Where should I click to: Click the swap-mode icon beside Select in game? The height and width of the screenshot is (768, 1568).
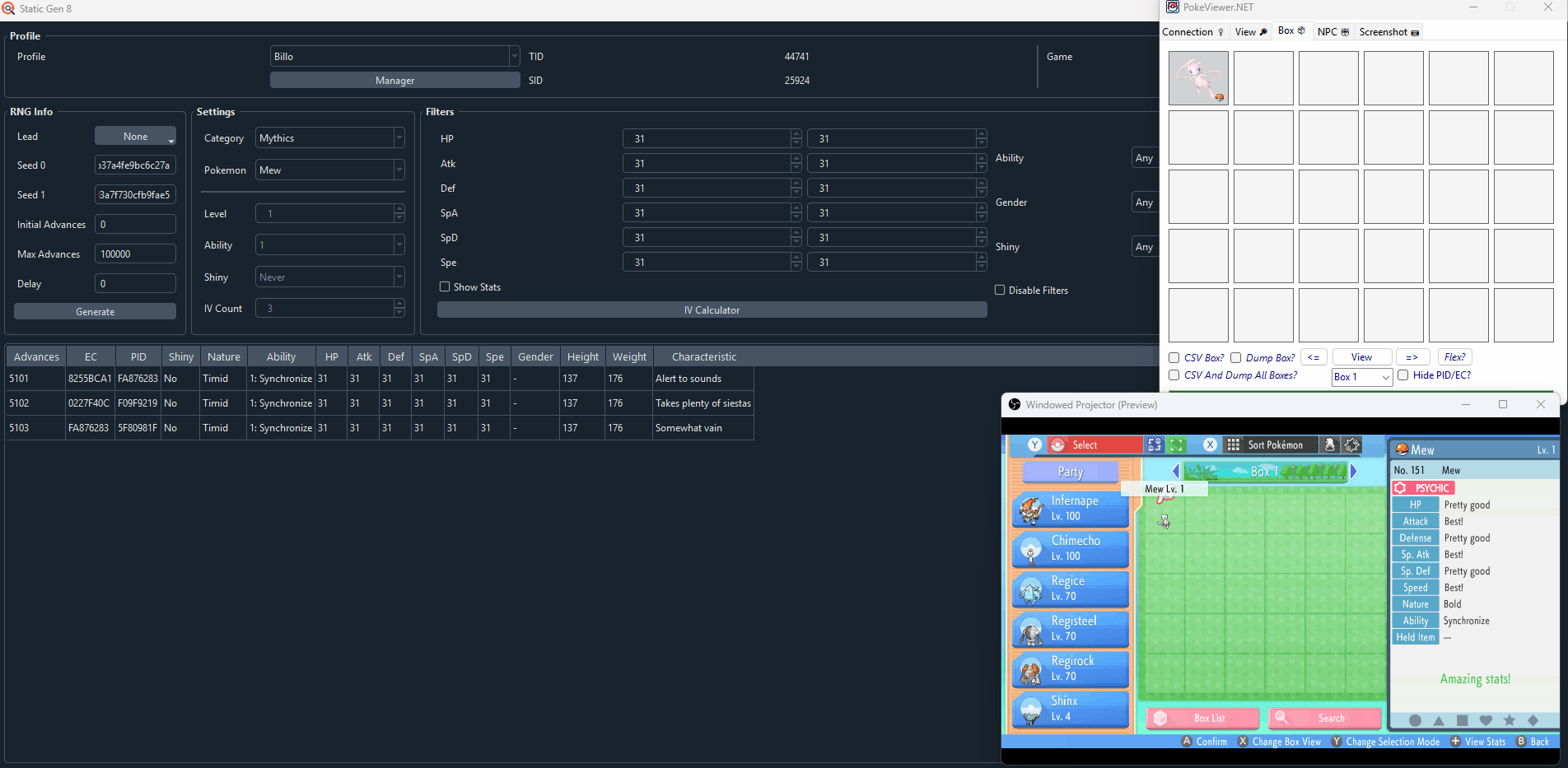click(1155, 445)
